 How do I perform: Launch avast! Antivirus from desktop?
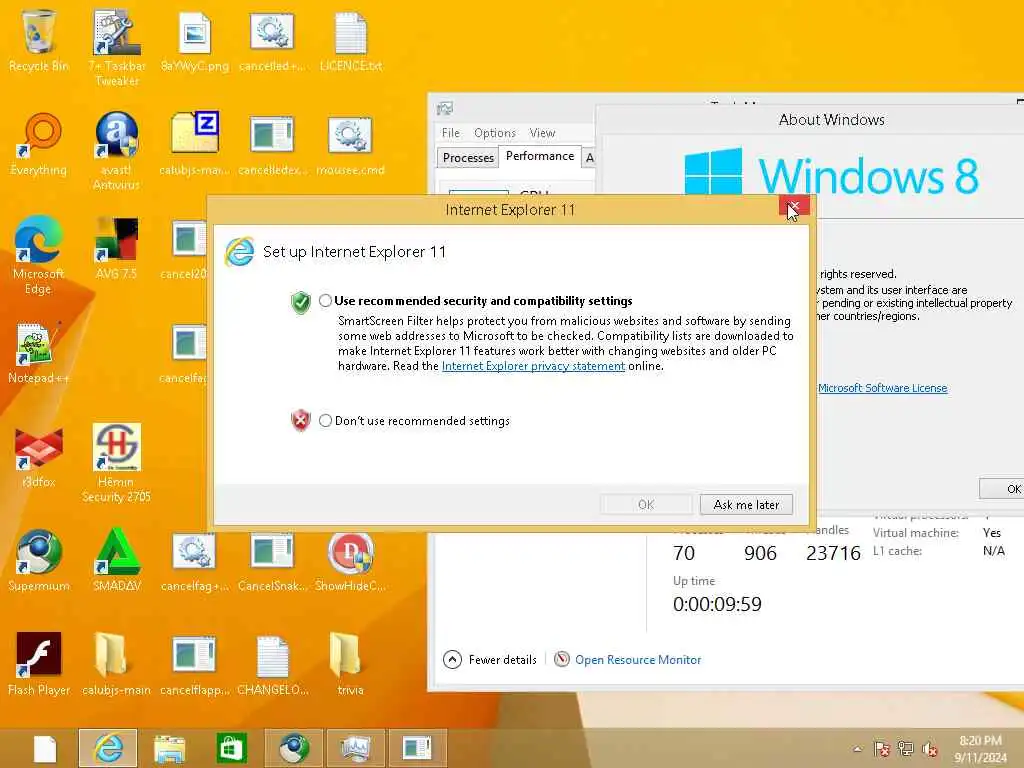(116, 152)
